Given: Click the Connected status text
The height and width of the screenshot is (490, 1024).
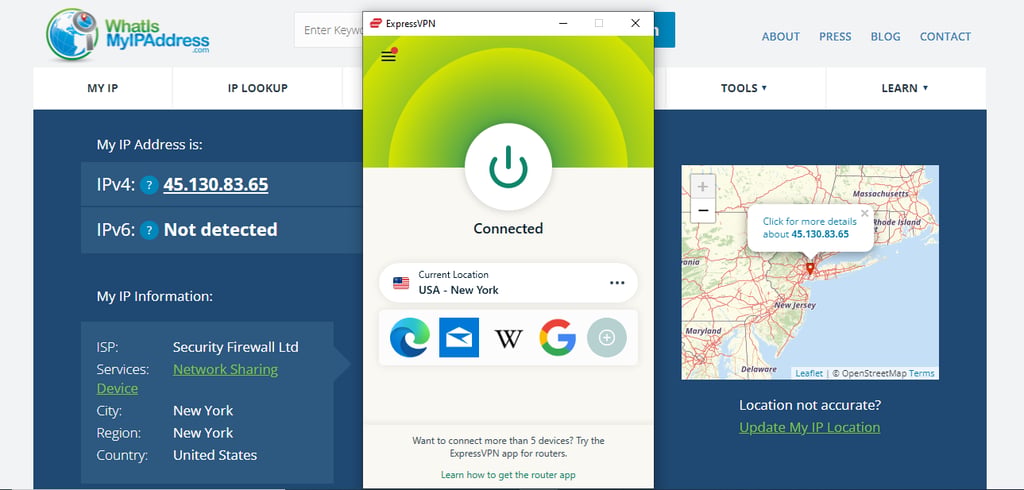Looking at the screenshot, I should point(508,229).
